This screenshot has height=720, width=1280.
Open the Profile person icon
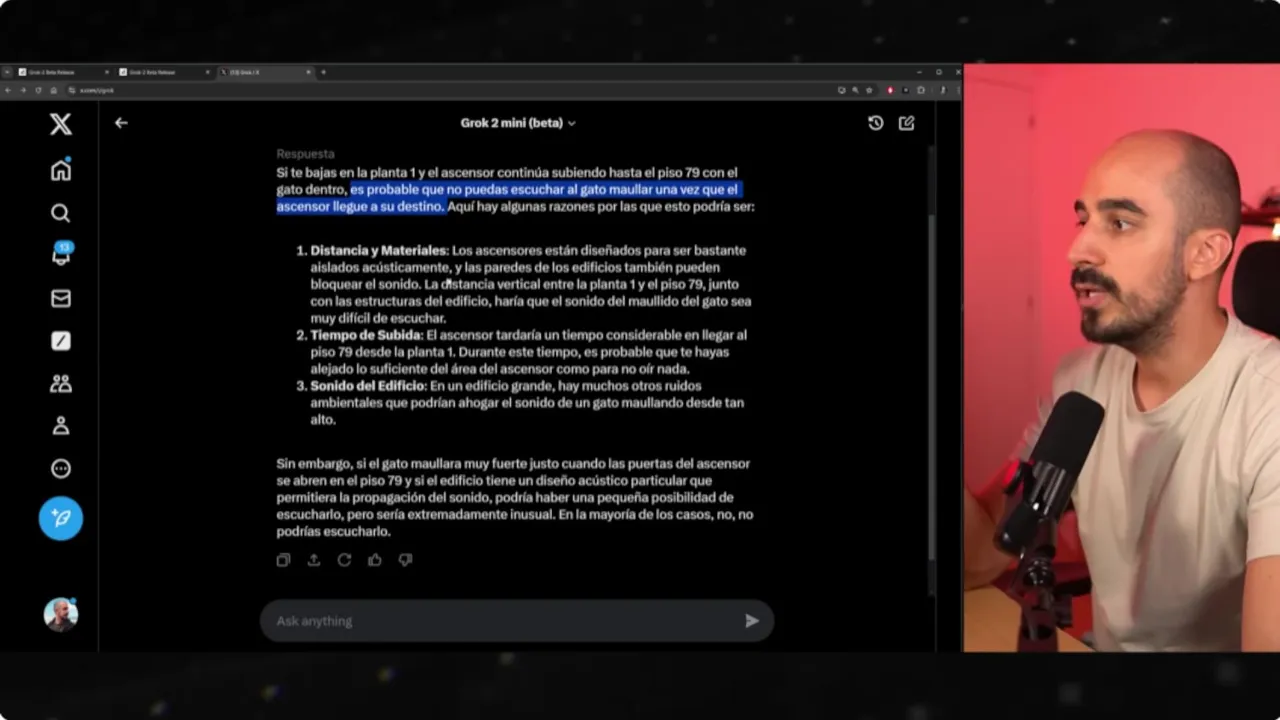coord(61,426)
